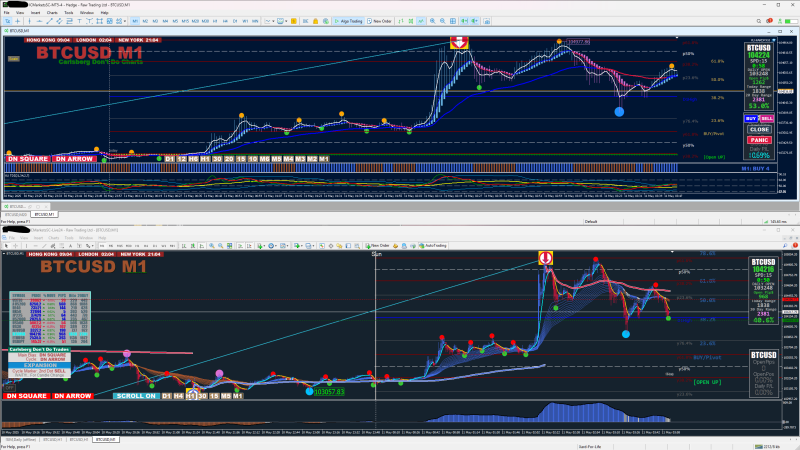Click DN SQUARE label on bottom chart
The width and height of the screenshot is (800, 450).
tap(27, 396)
